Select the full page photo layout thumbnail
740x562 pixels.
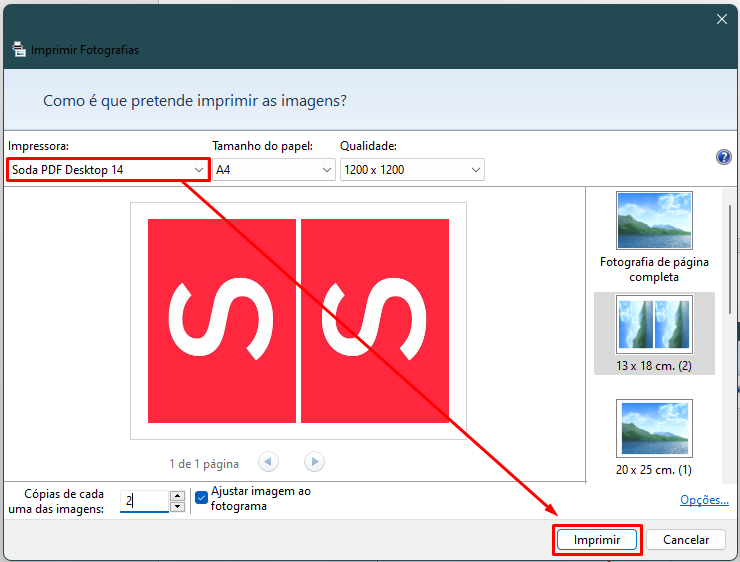coord(654,220)
